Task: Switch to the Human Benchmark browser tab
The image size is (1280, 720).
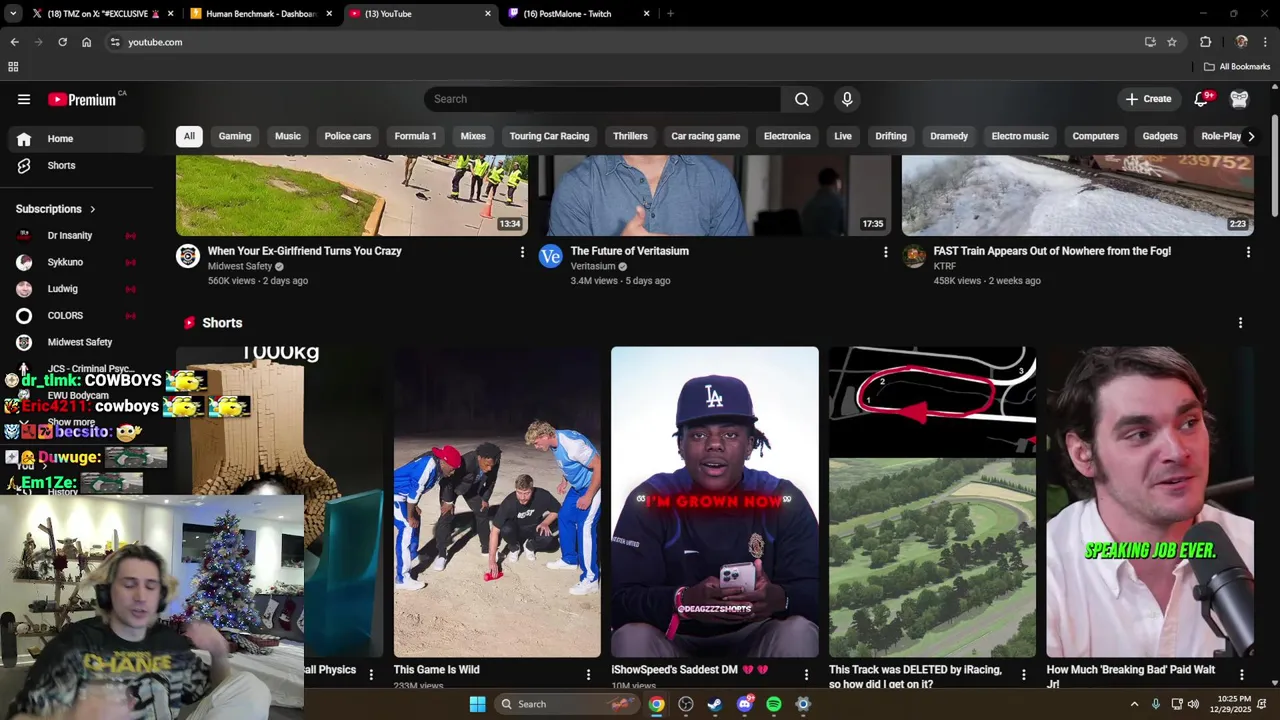Action: click(261, 14)
